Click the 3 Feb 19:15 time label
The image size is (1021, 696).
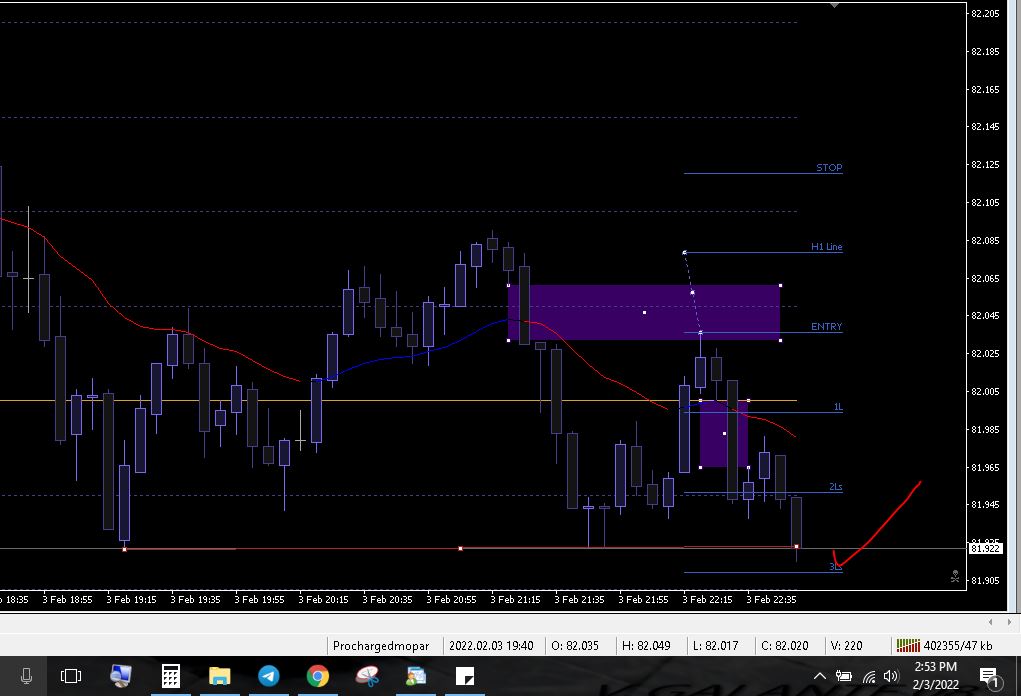pyautogui.click(x=132, y=600)
